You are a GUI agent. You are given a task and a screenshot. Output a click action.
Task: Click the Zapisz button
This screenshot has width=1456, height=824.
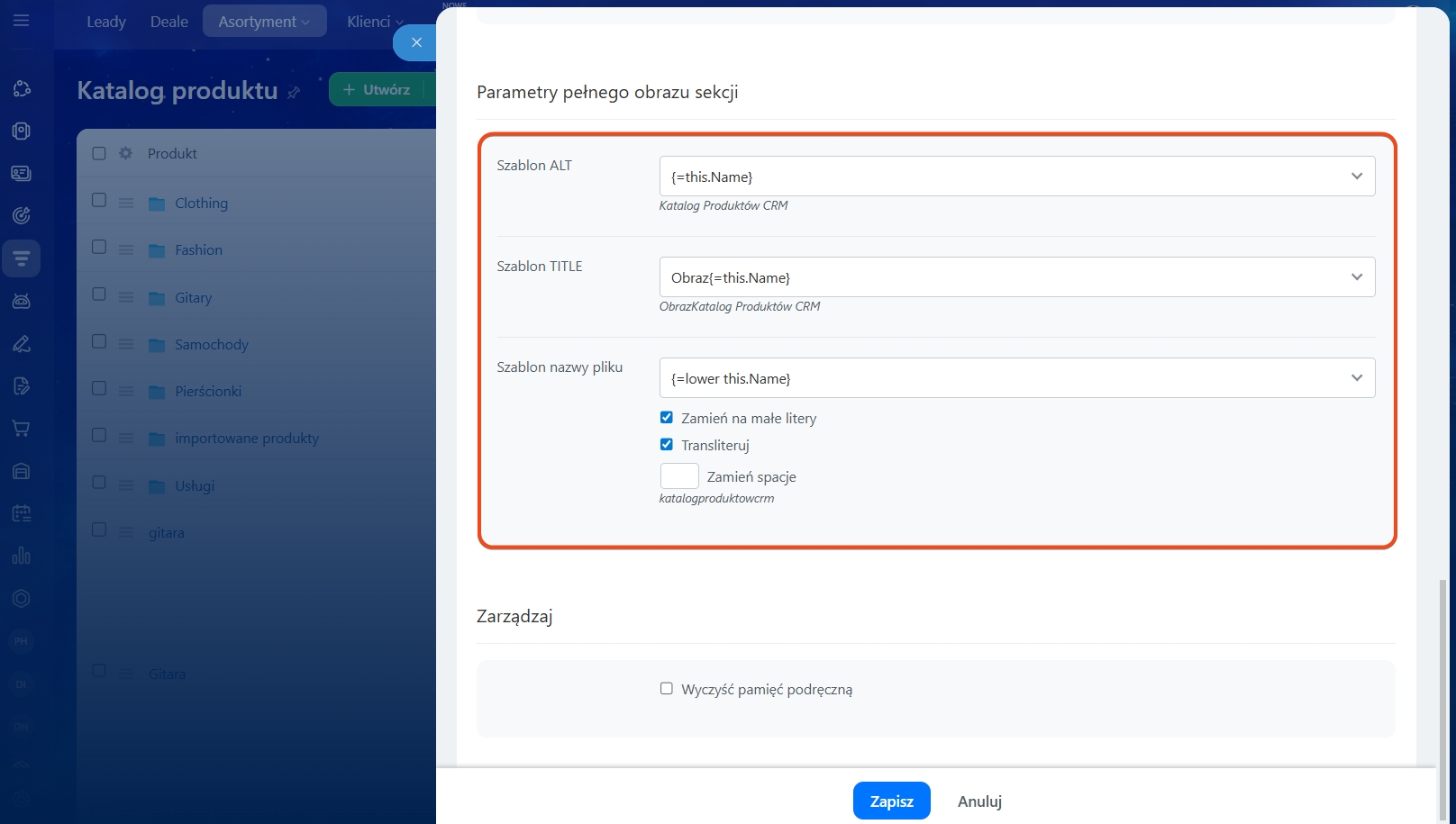pyautogui.click(x=891, y=801)
